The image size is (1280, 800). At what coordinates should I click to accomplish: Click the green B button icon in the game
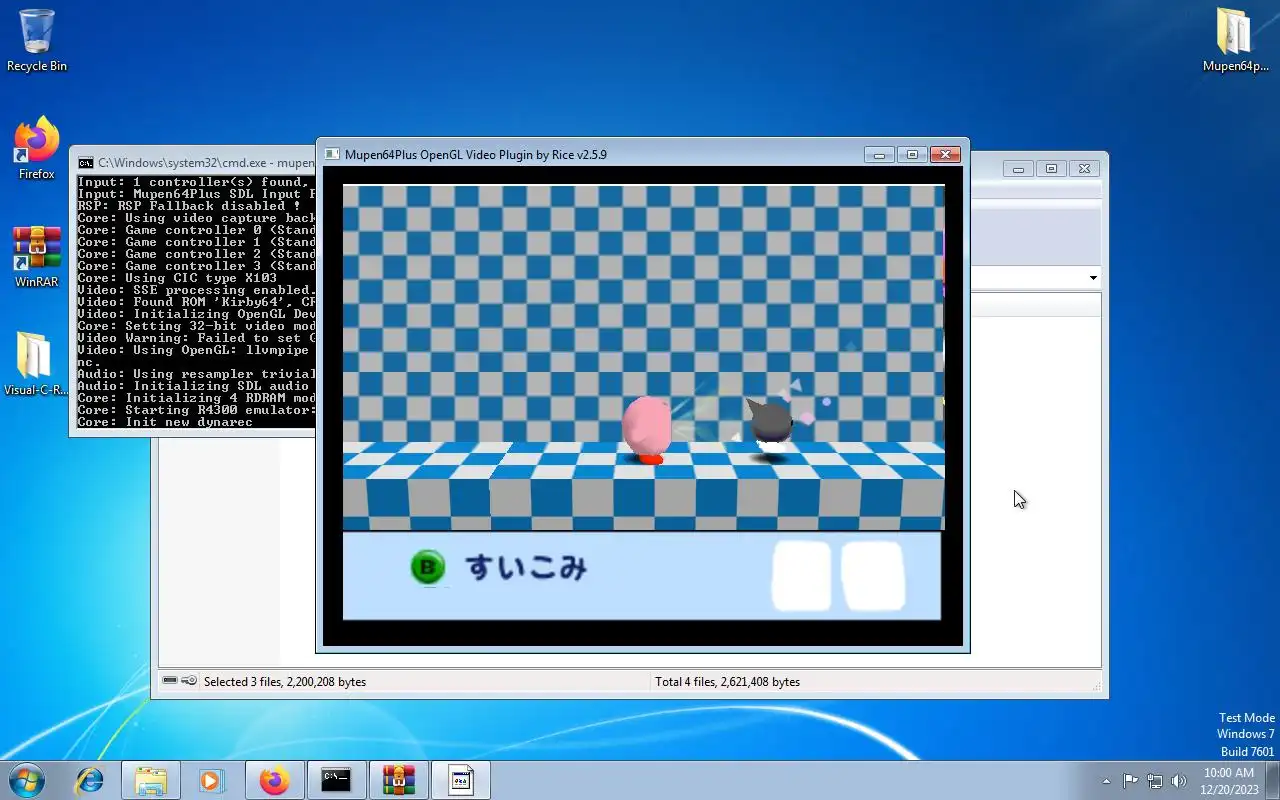click(428, 568)
